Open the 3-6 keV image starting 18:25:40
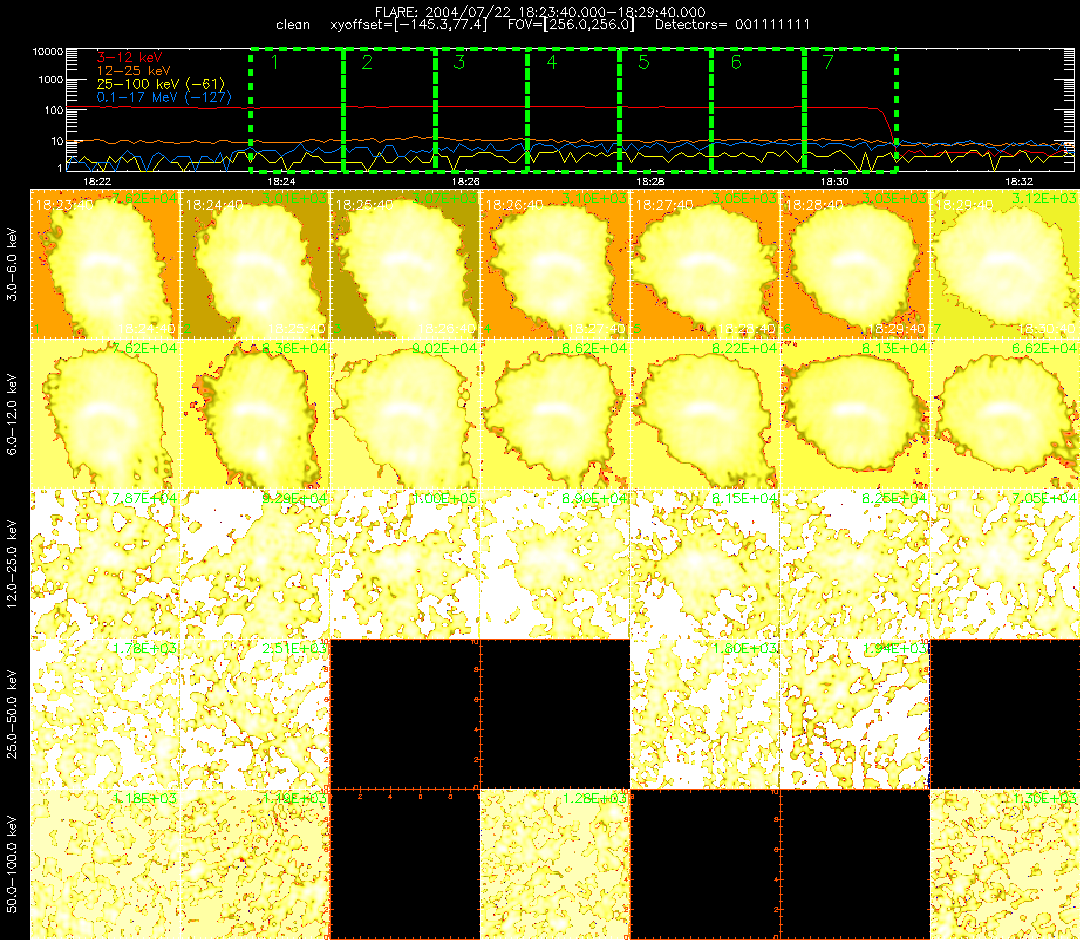 [x=405, y=264]
